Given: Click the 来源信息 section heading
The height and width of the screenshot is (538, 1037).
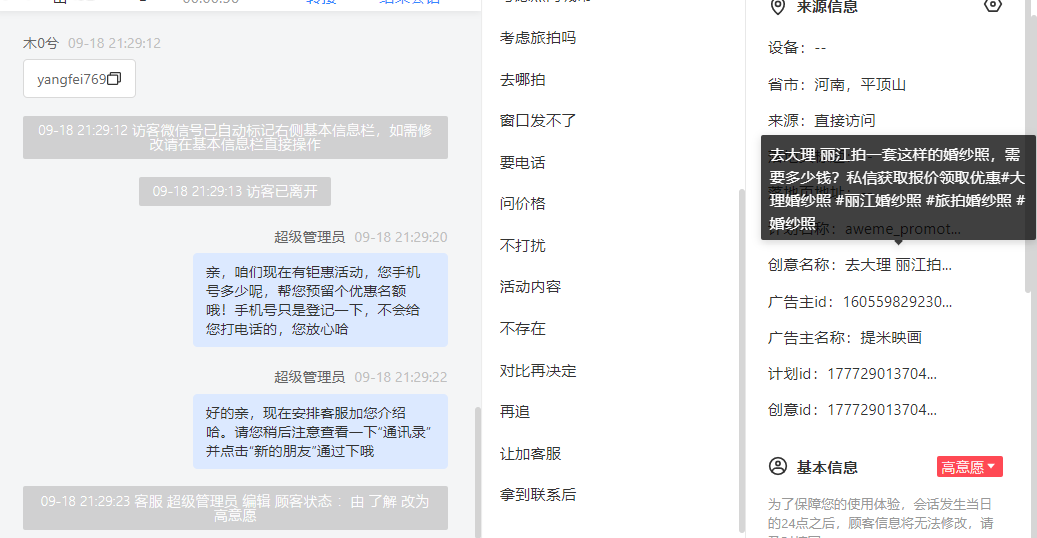Looking at the screenshot, I should (827, 7).
